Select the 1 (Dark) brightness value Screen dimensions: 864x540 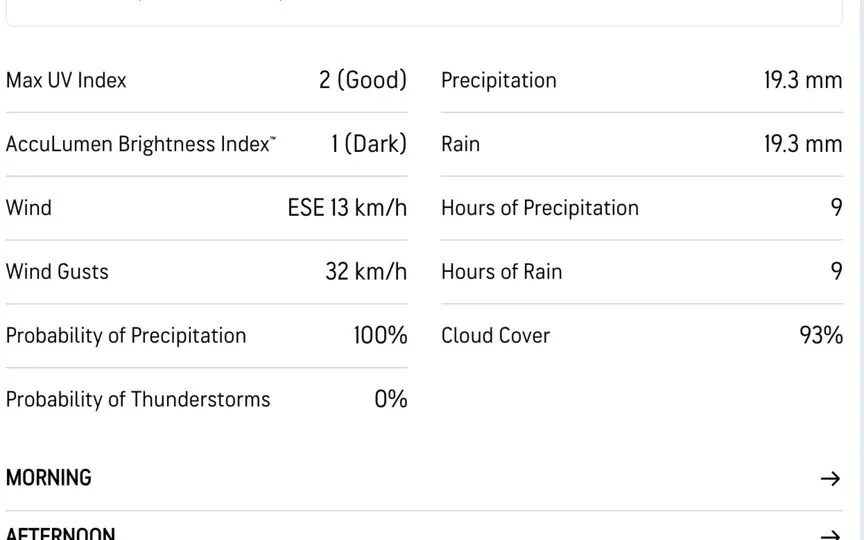(369, 144)
